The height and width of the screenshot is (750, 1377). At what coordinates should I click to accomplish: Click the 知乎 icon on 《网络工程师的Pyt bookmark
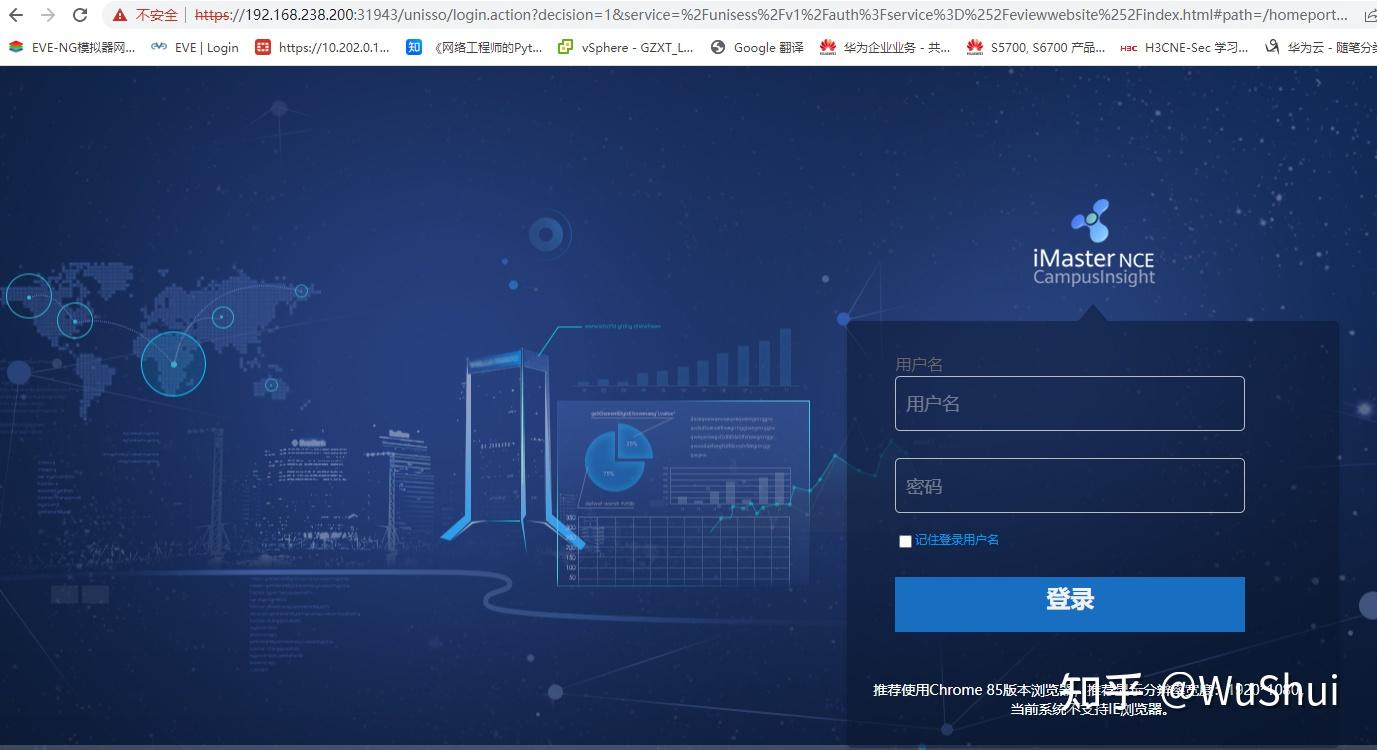pos(413,46)
